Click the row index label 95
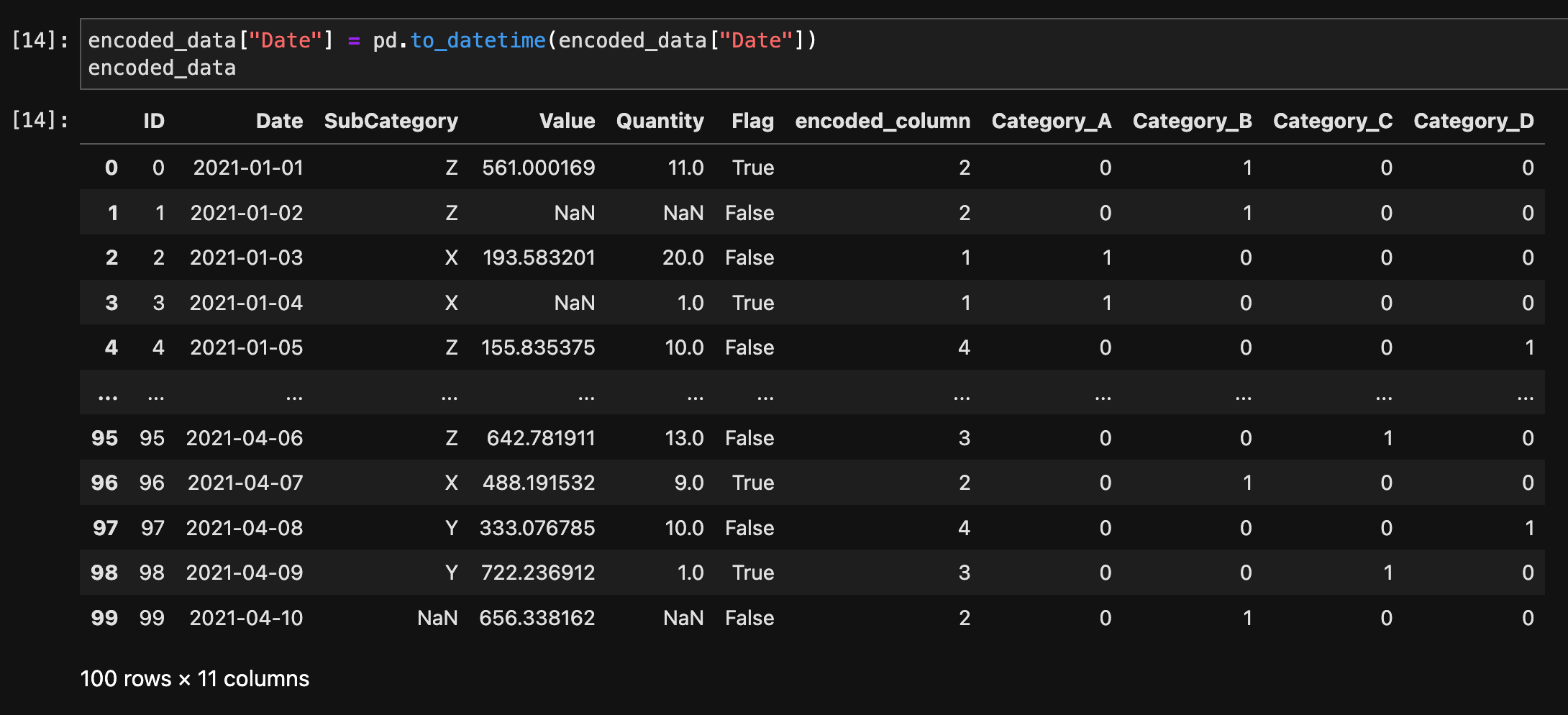1568x715 pixels. [104, 438]
